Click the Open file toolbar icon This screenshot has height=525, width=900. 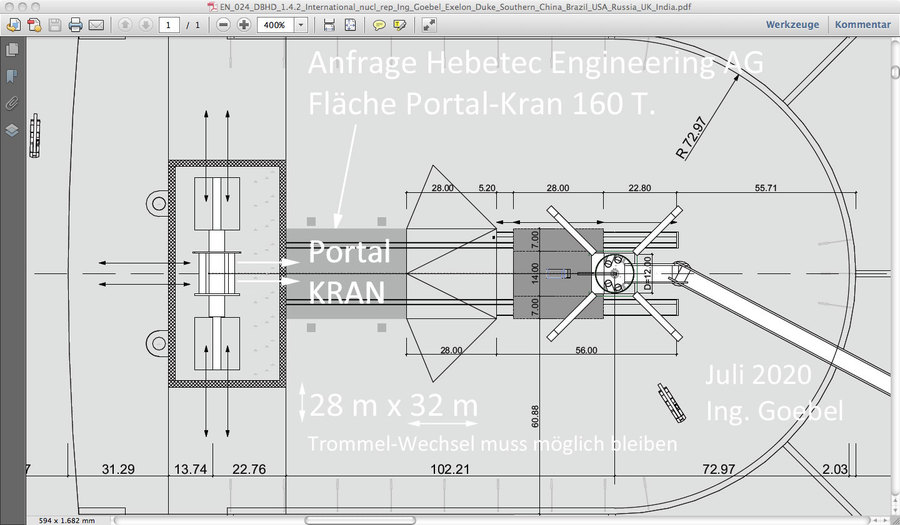[x=13, y=25]
